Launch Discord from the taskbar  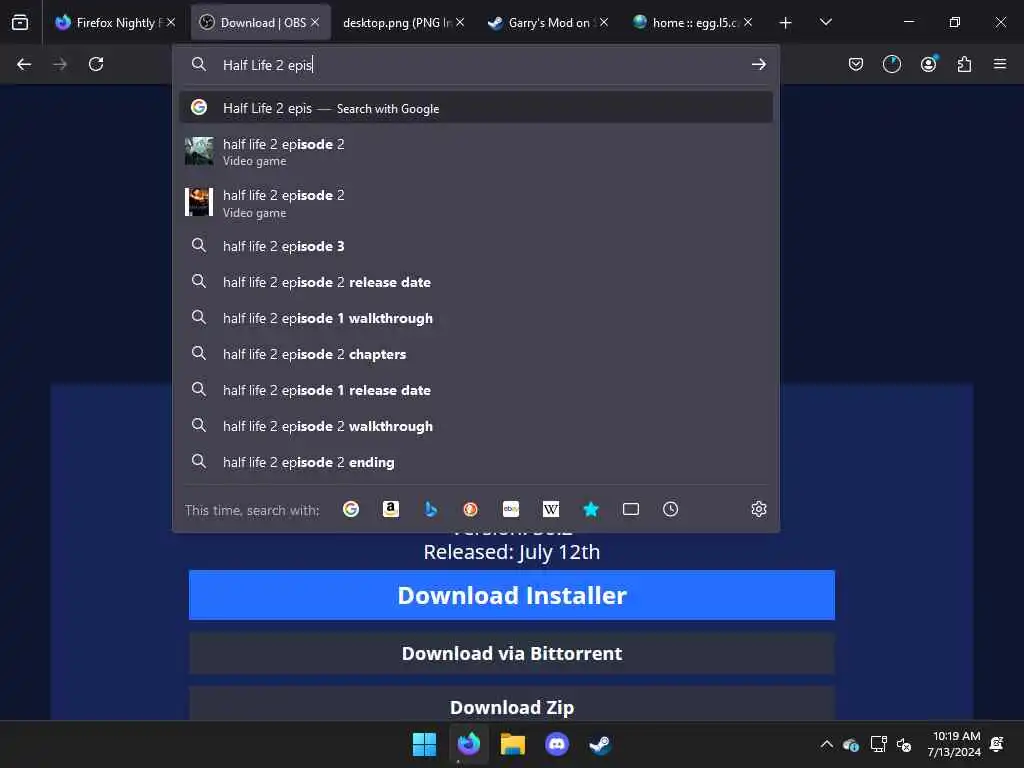pos(556,744)
